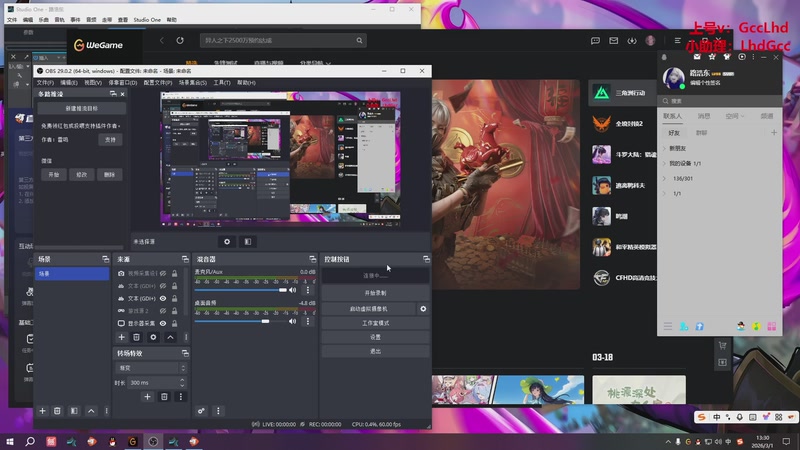
Task: Create new push target in multi-RTMP panel
Action: [82, 108]
